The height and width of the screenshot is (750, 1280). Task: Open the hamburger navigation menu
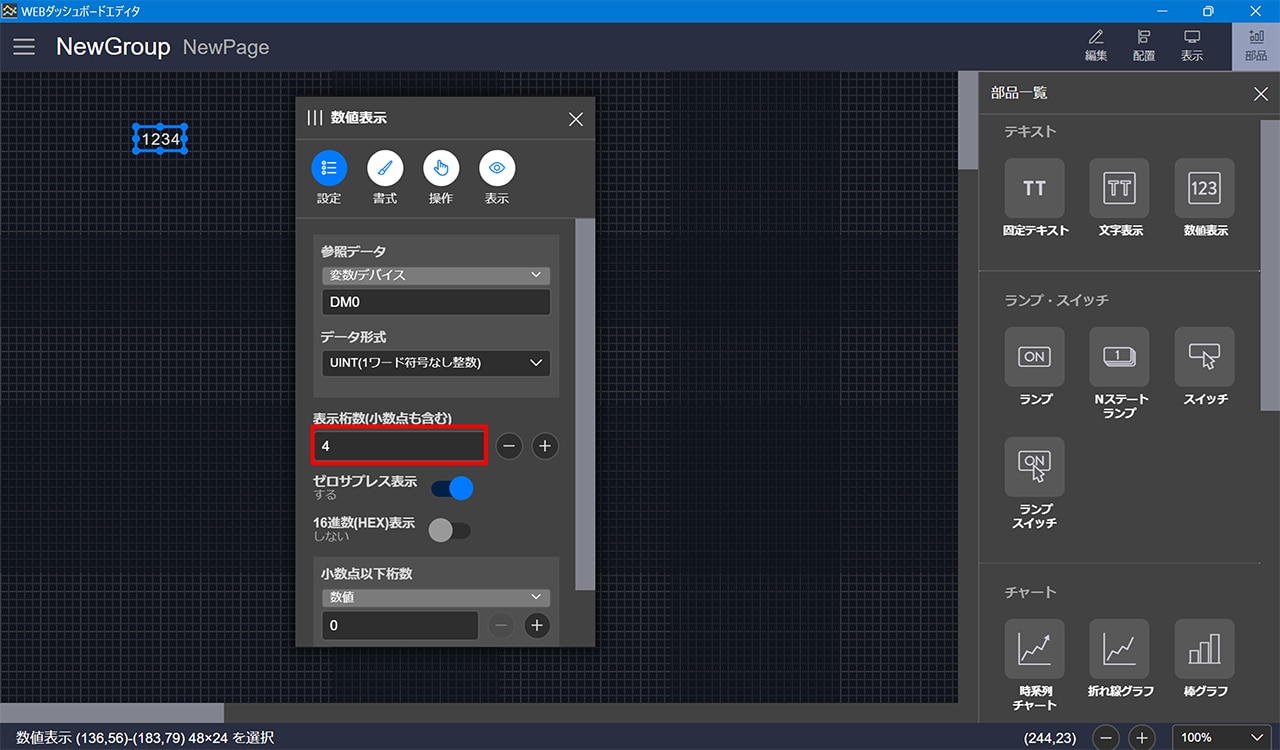coord(24,47)
